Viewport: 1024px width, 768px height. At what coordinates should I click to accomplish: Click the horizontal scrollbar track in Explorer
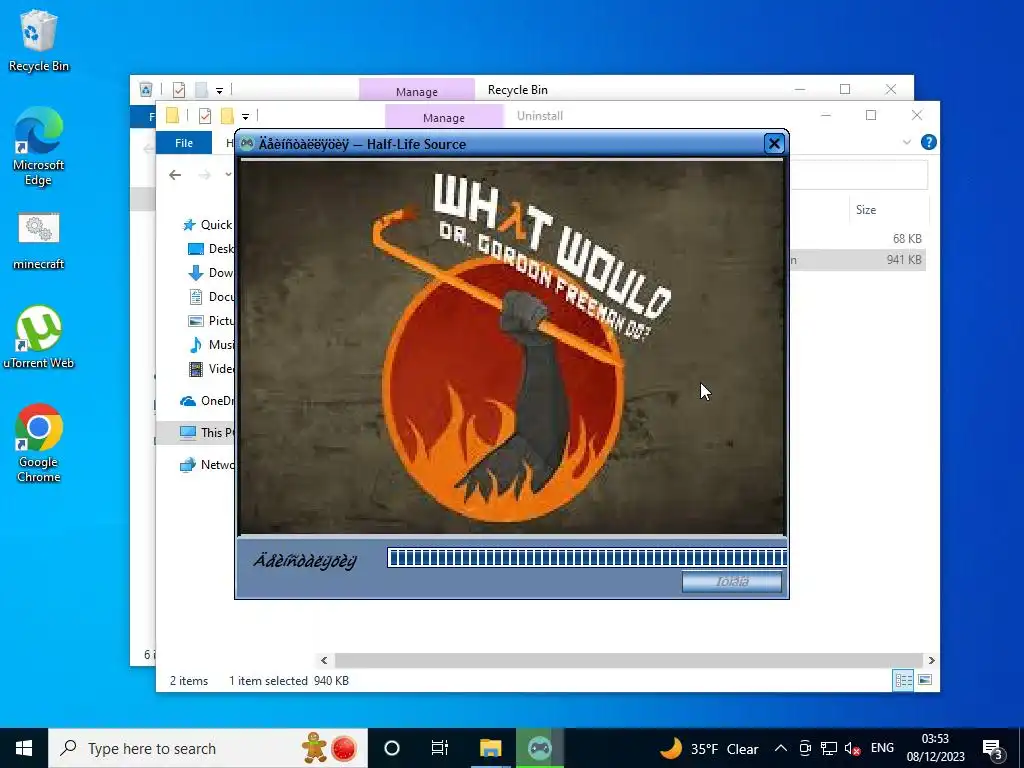pyautogui.click(x=628, y=660)
